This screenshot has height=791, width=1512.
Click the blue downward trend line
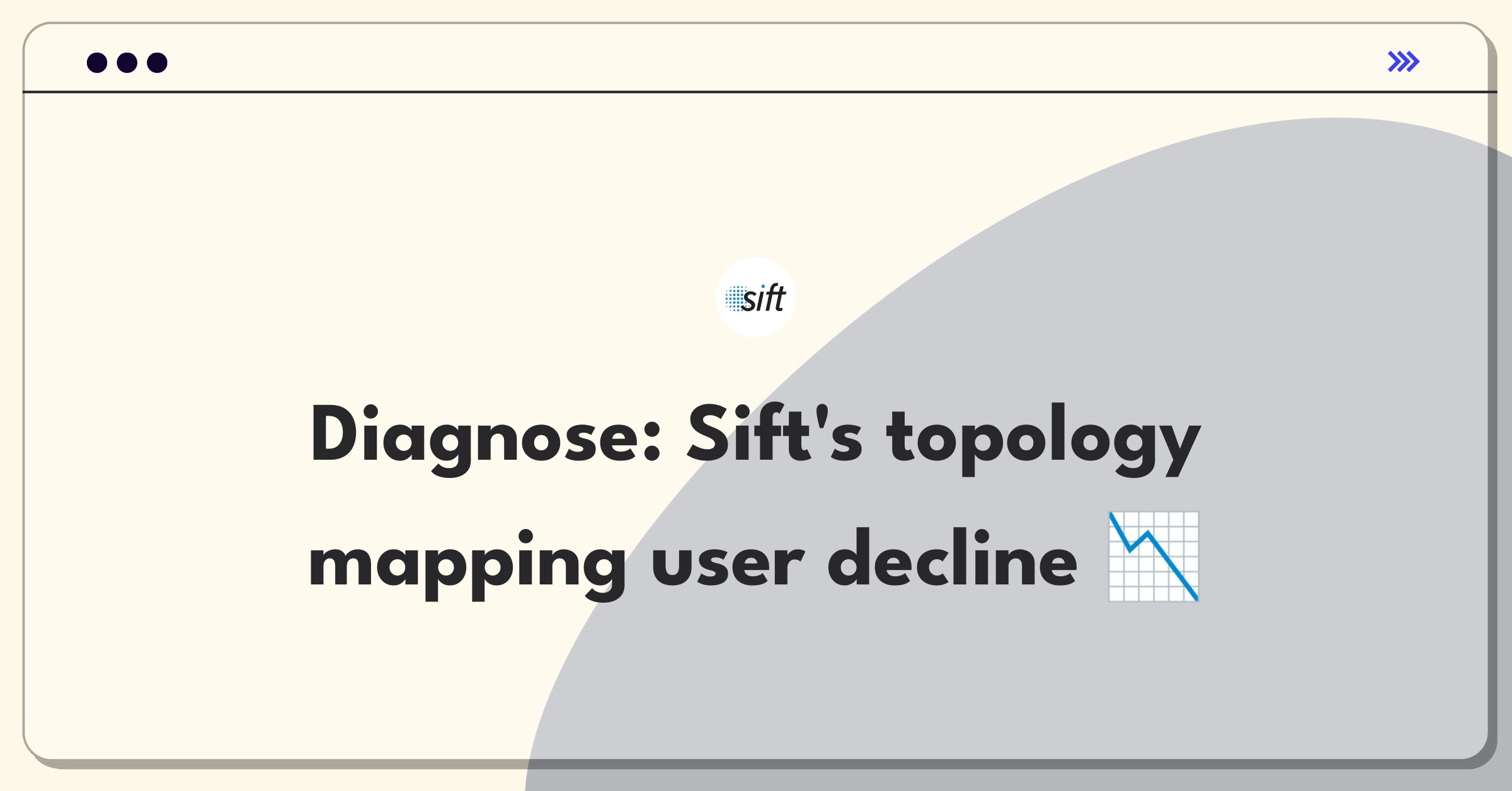pyautogui.click(x=1154, y=557)
